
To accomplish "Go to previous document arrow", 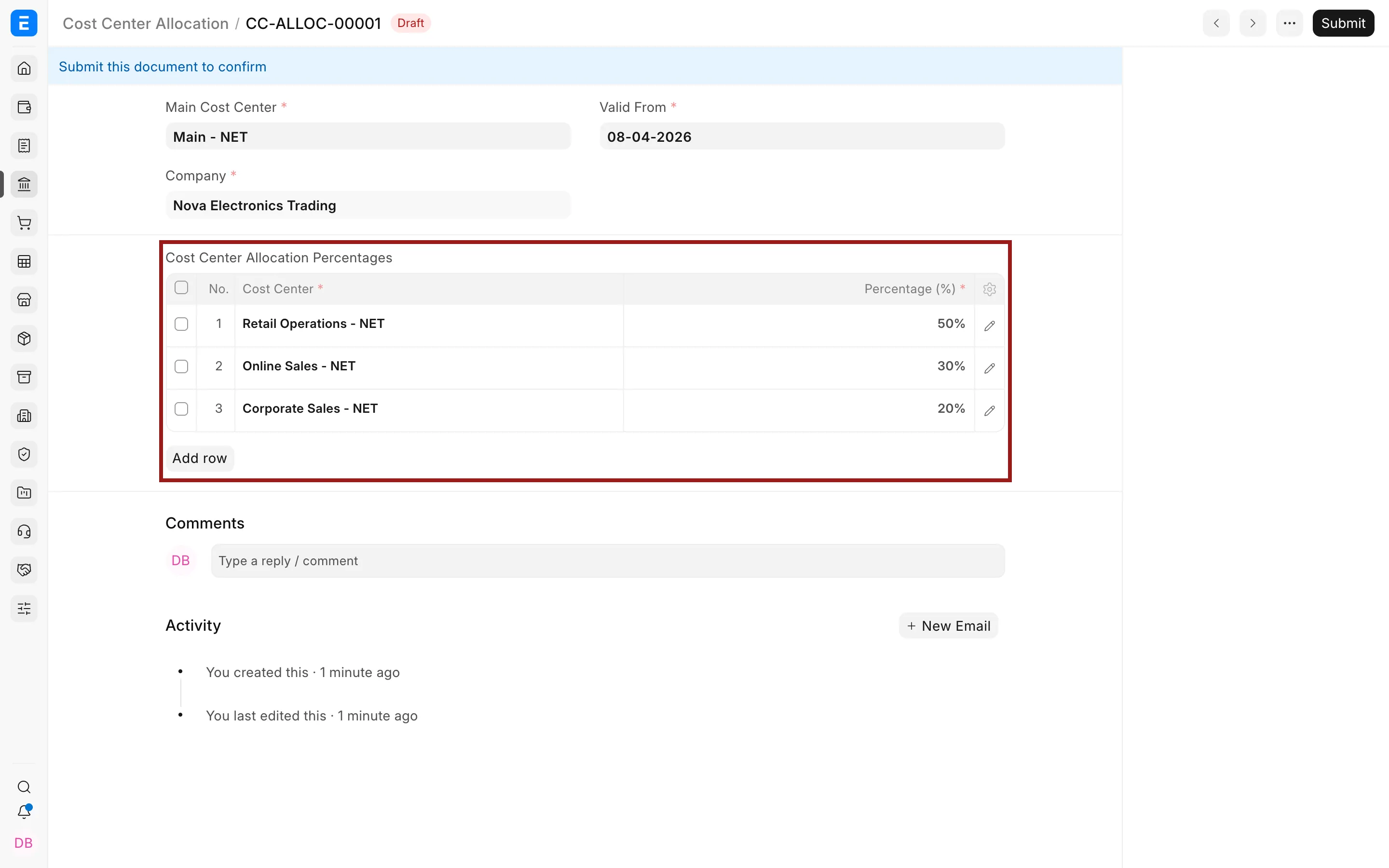I will coord(1216,23).
